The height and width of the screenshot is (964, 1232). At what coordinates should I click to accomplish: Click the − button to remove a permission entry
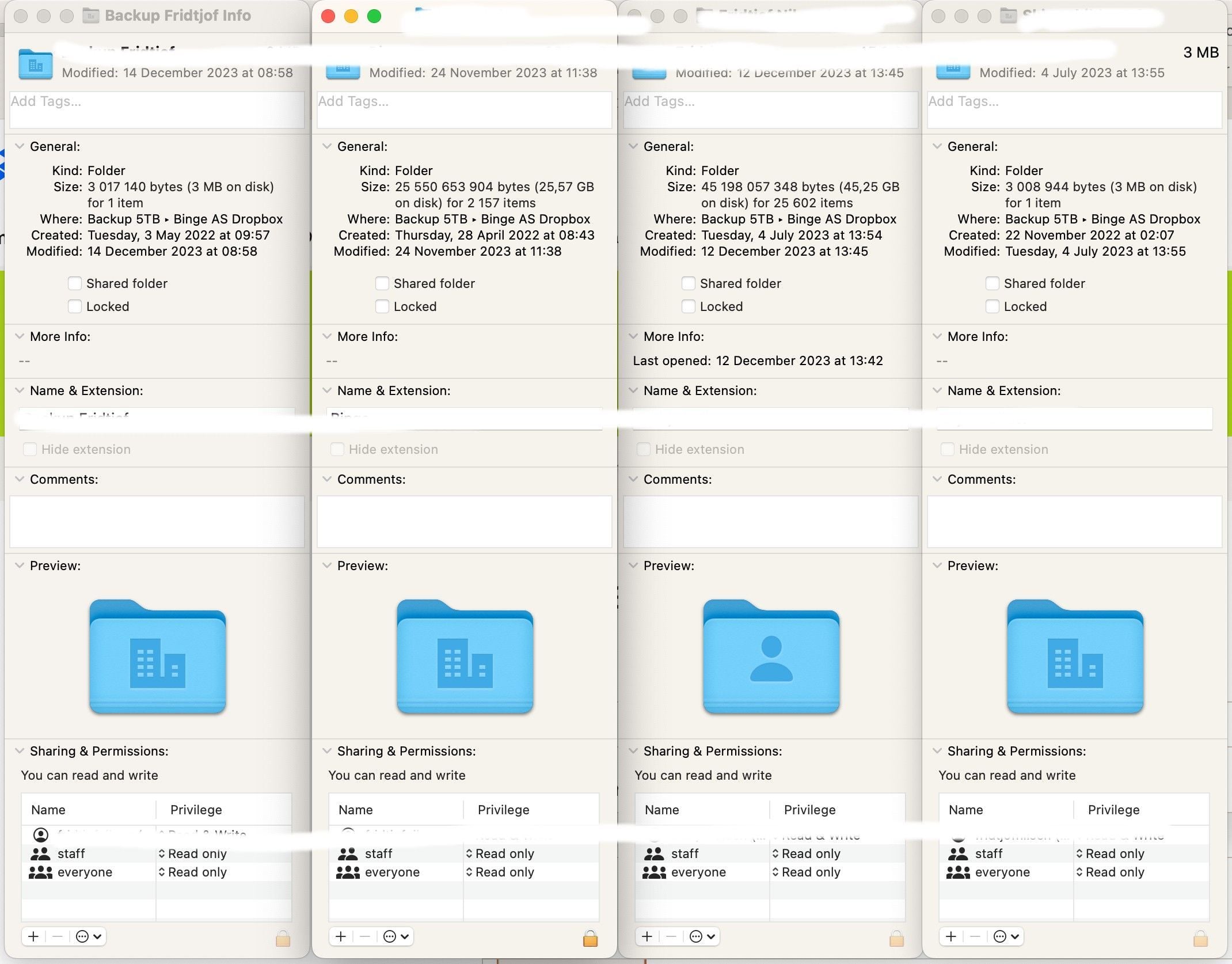click(57, 936)
